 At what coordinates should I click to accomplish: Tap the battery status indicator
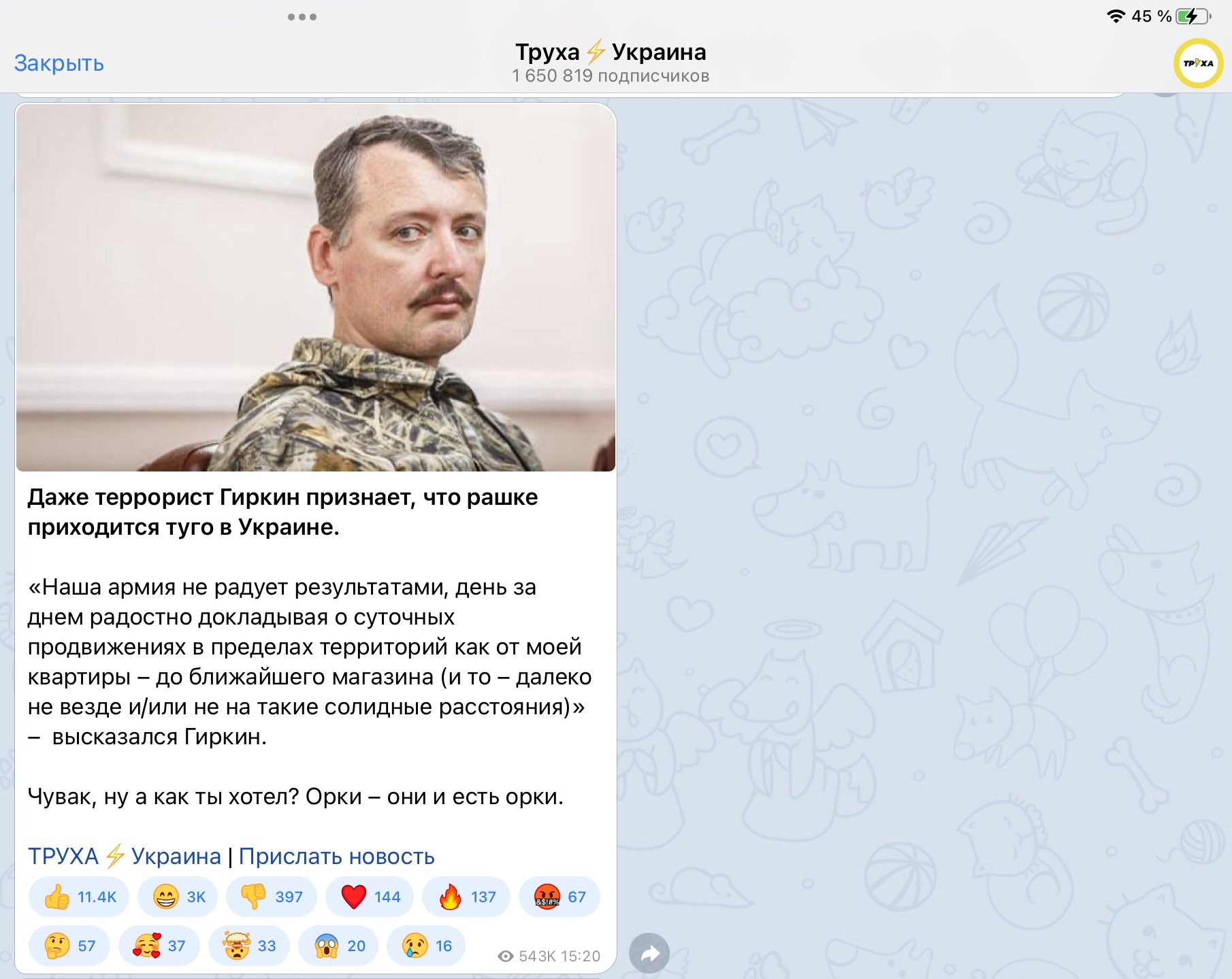[1193, 16]
